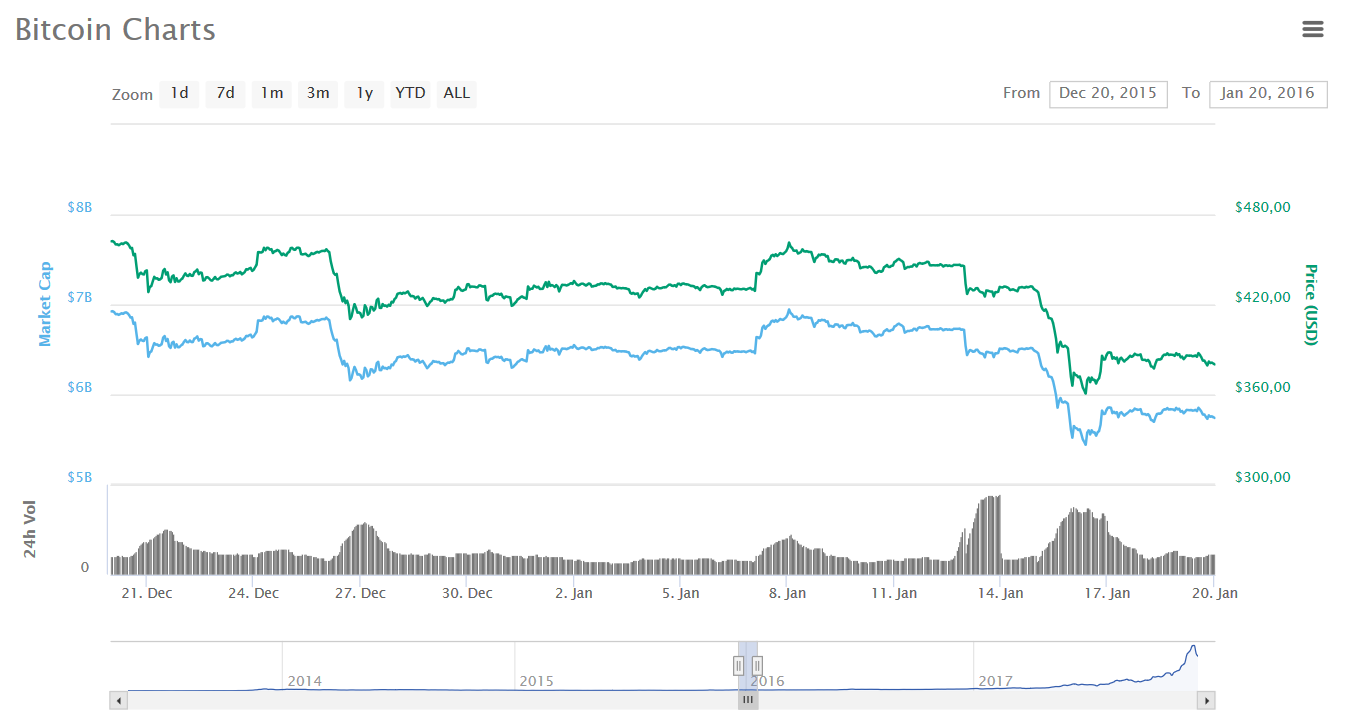
Task: Click the $5B market cap axis label
Action: pos(80,477)
